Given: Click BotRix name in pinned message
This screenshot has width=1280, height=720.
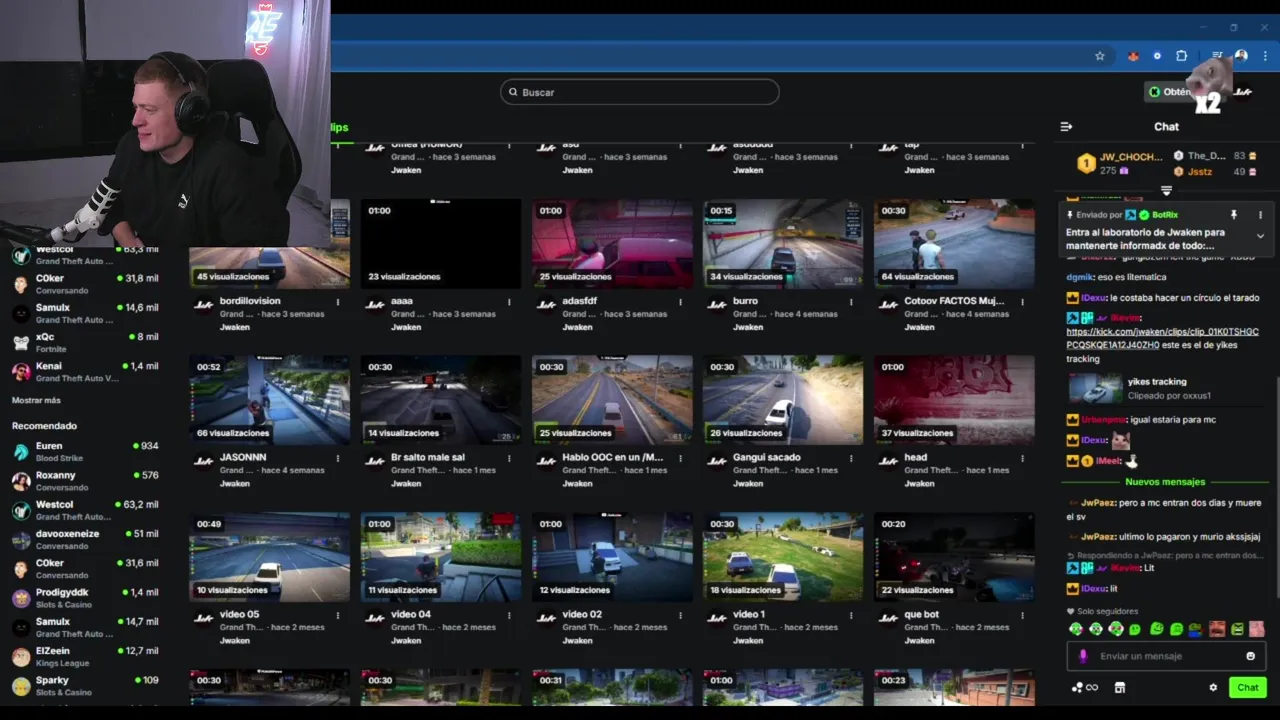Looking at the screenshot, I should (x=1165, y=215).
